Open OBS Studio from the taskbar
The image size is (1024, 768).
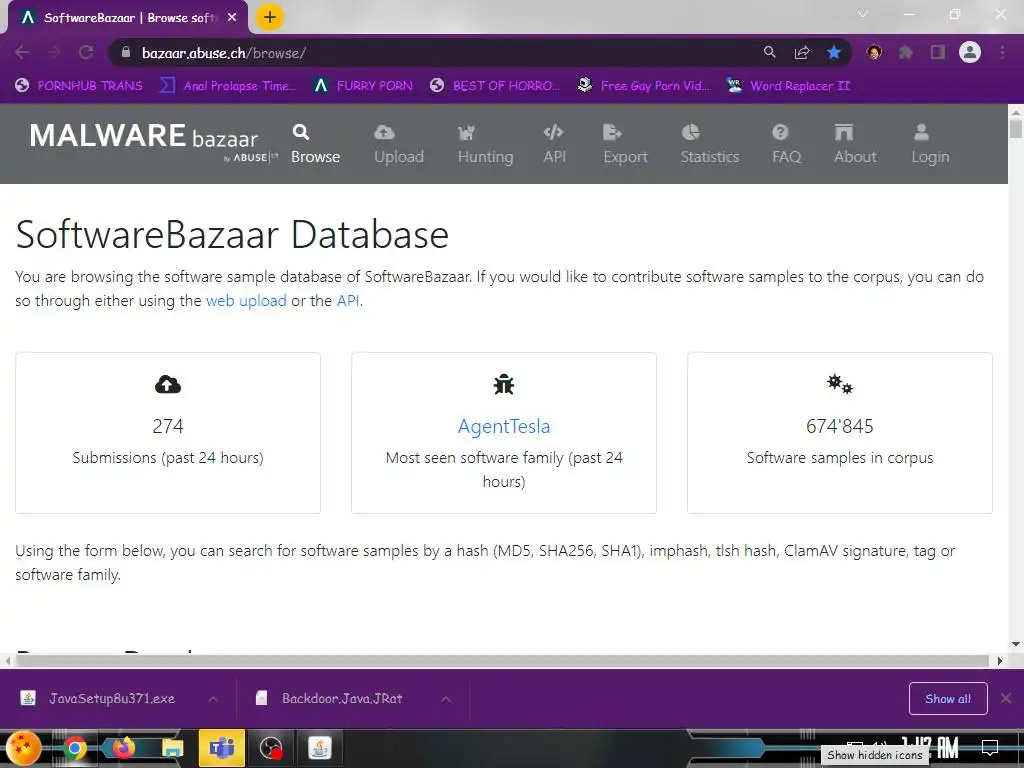(x=270, y=748)
